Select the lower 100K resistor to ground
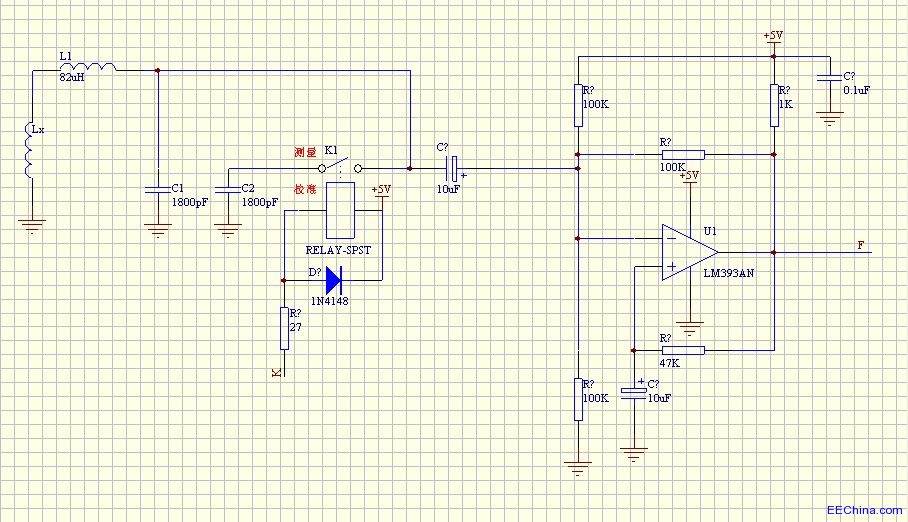 579,399
